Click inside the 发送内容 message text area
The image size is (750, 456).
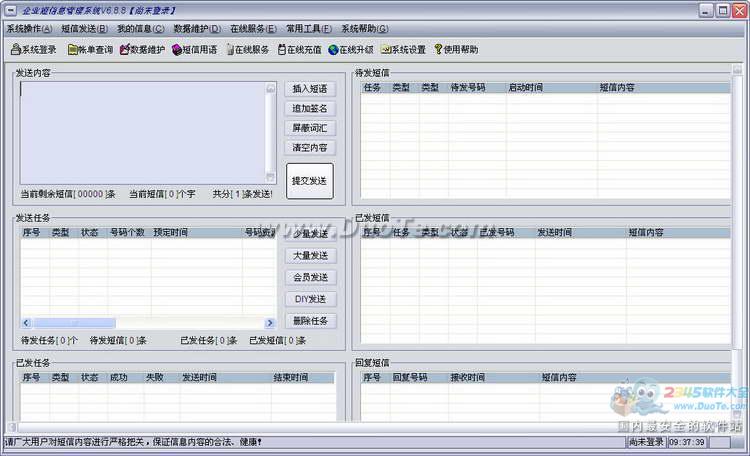click(140, 131)
